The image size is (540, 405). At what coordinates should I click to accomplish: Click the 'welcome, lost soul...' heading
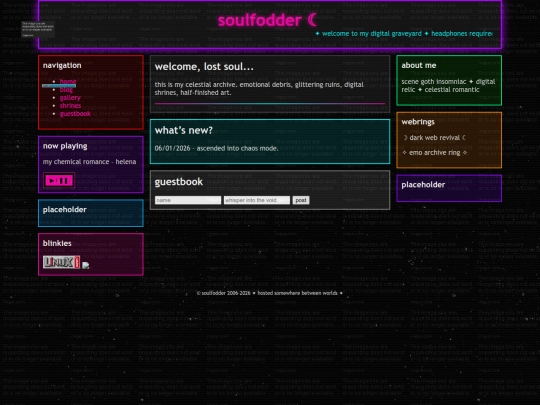[x=204, y=66]
